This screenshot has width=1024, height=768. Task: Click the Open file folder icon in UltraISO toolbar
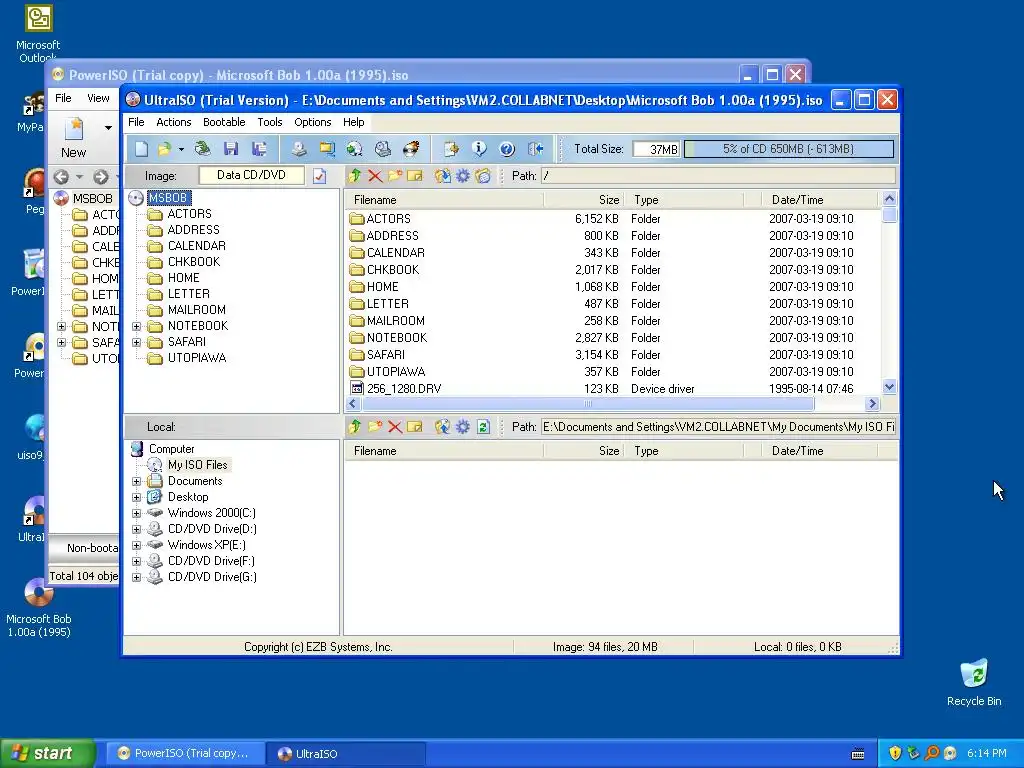(164, 149)
